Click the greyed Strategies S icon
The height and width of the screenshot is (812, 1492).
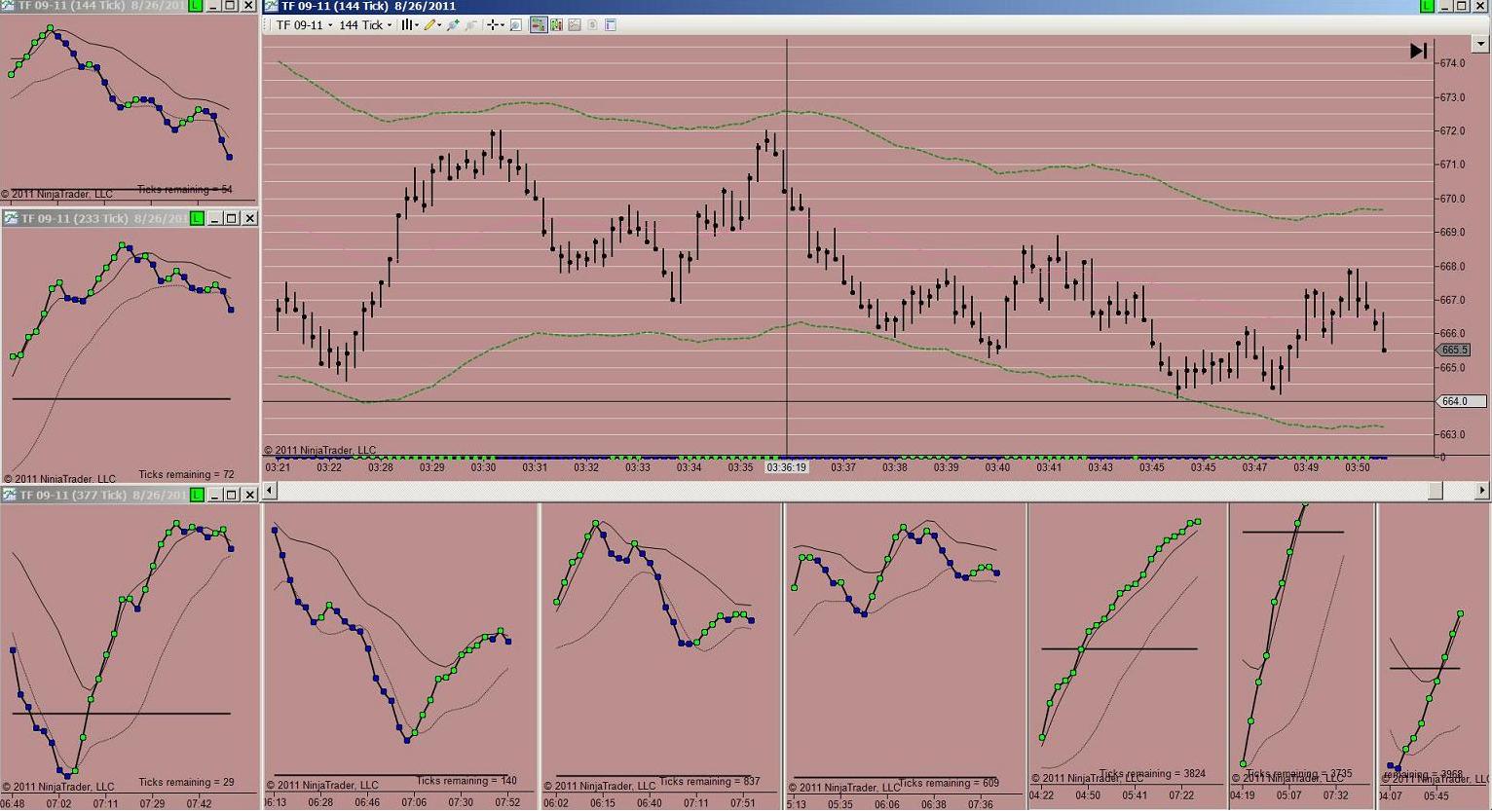[x=592, y=25]
